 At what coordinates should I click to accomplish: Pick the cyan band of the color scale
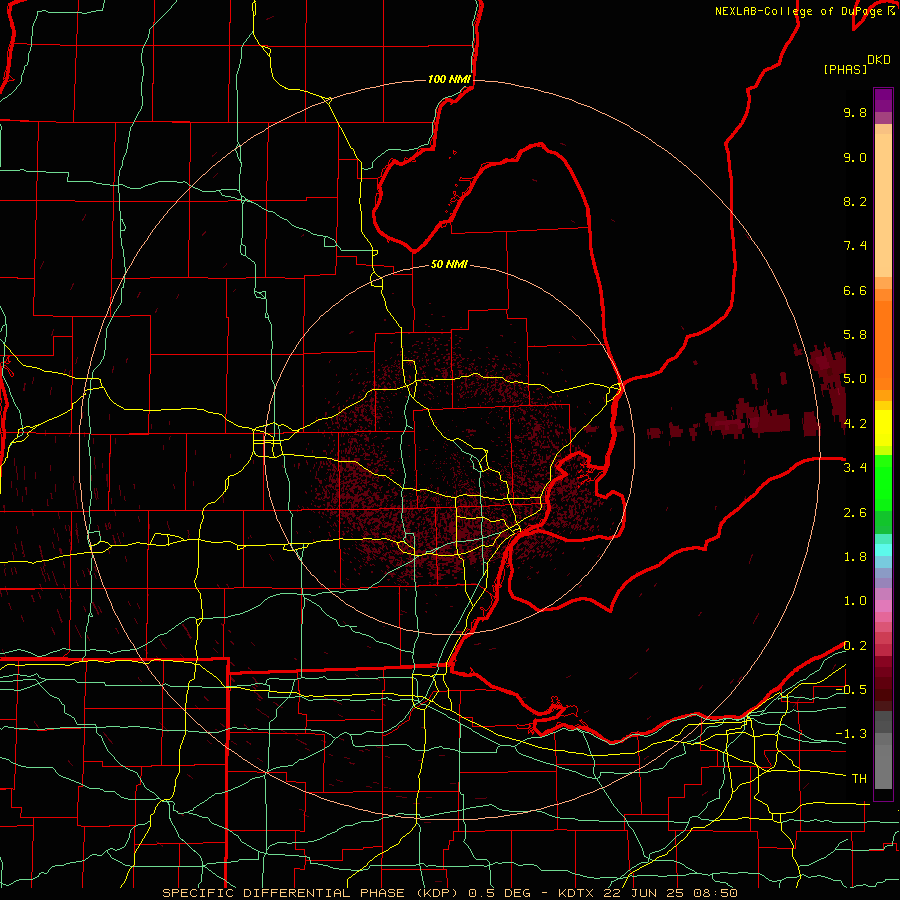pos(883,550)
